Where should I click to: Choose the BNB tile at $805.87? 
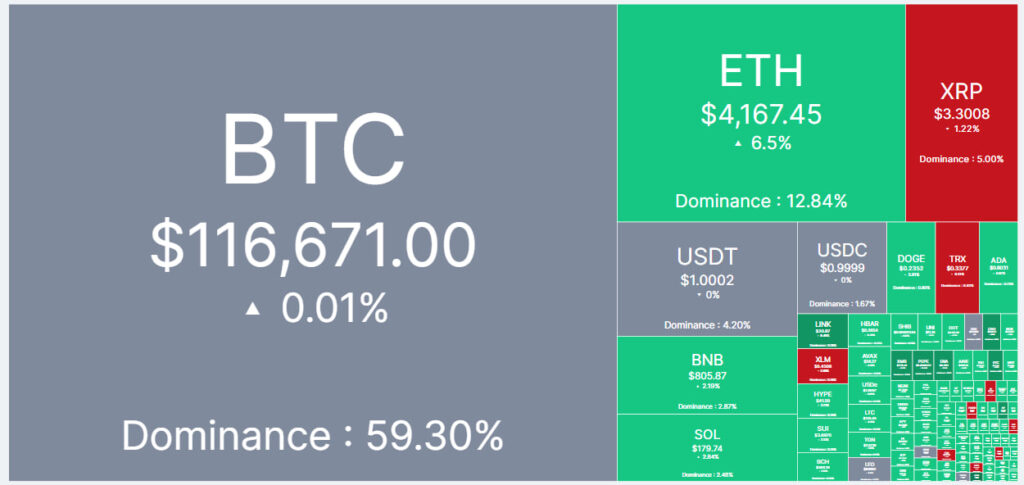(x=707, y=375)
